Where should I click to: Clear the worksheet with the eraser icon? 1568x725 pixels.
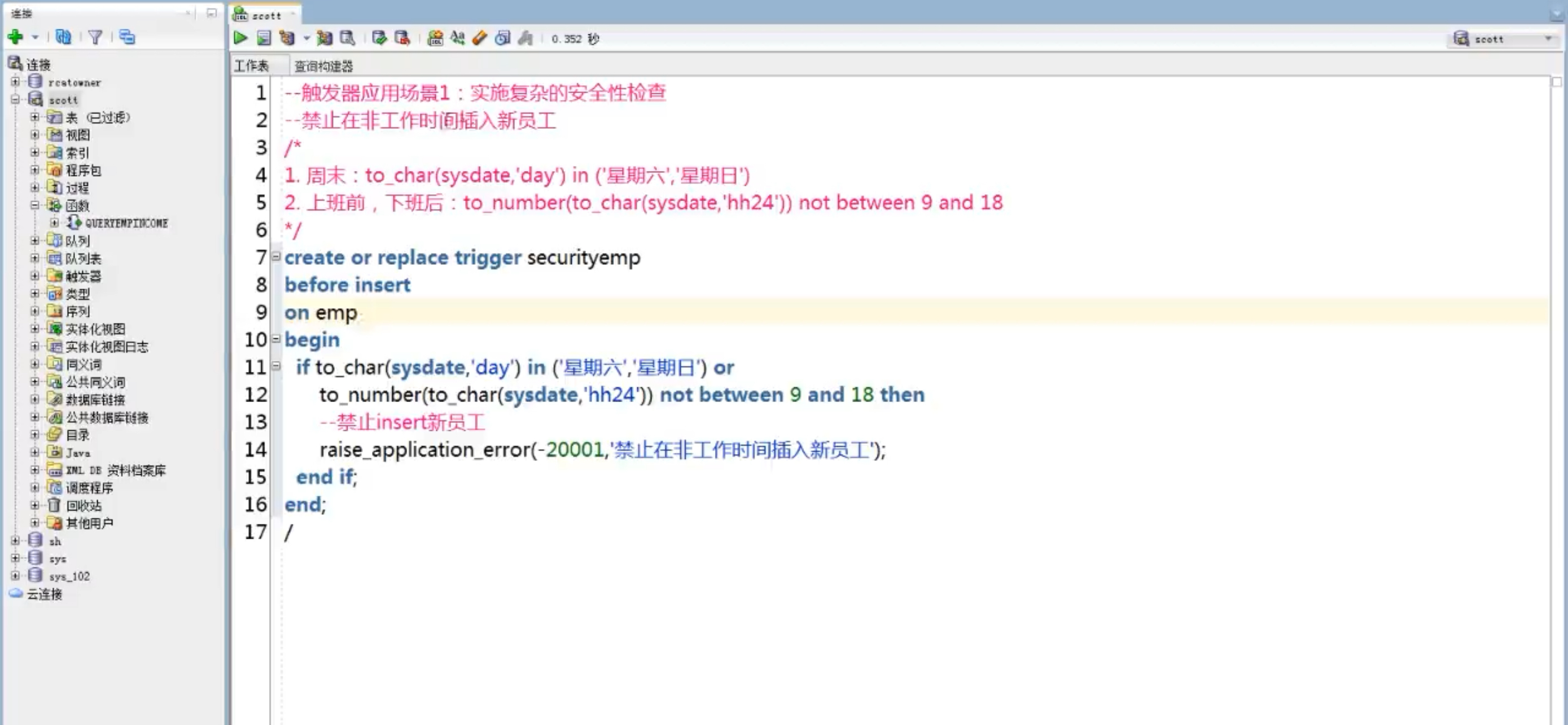(x=480, y=38)
